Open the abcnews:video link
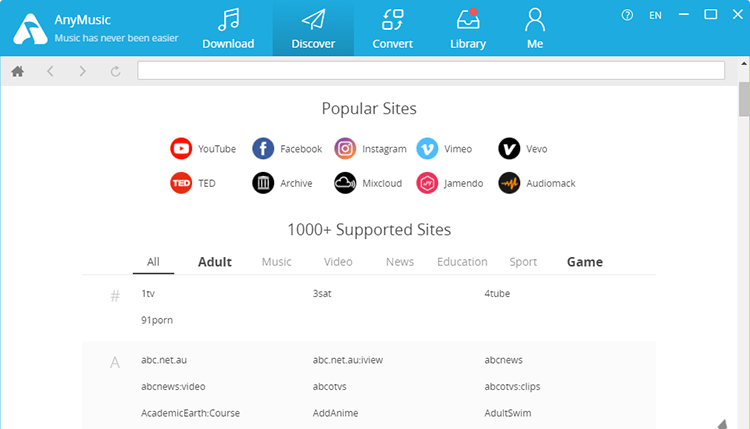 (x=173, y=386)
